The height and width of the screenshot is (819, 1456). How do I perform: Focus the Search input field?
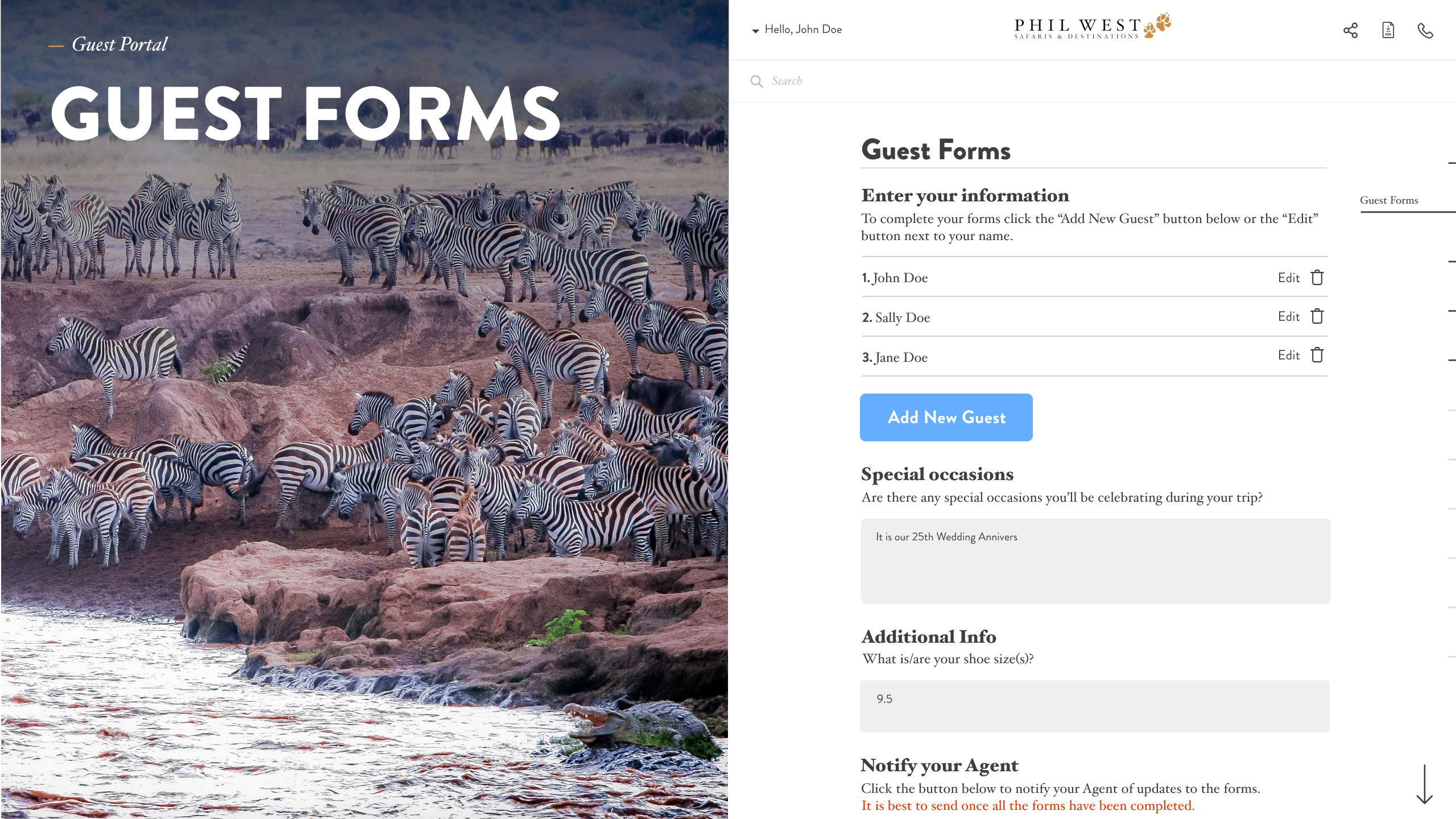click(1081, 81)
